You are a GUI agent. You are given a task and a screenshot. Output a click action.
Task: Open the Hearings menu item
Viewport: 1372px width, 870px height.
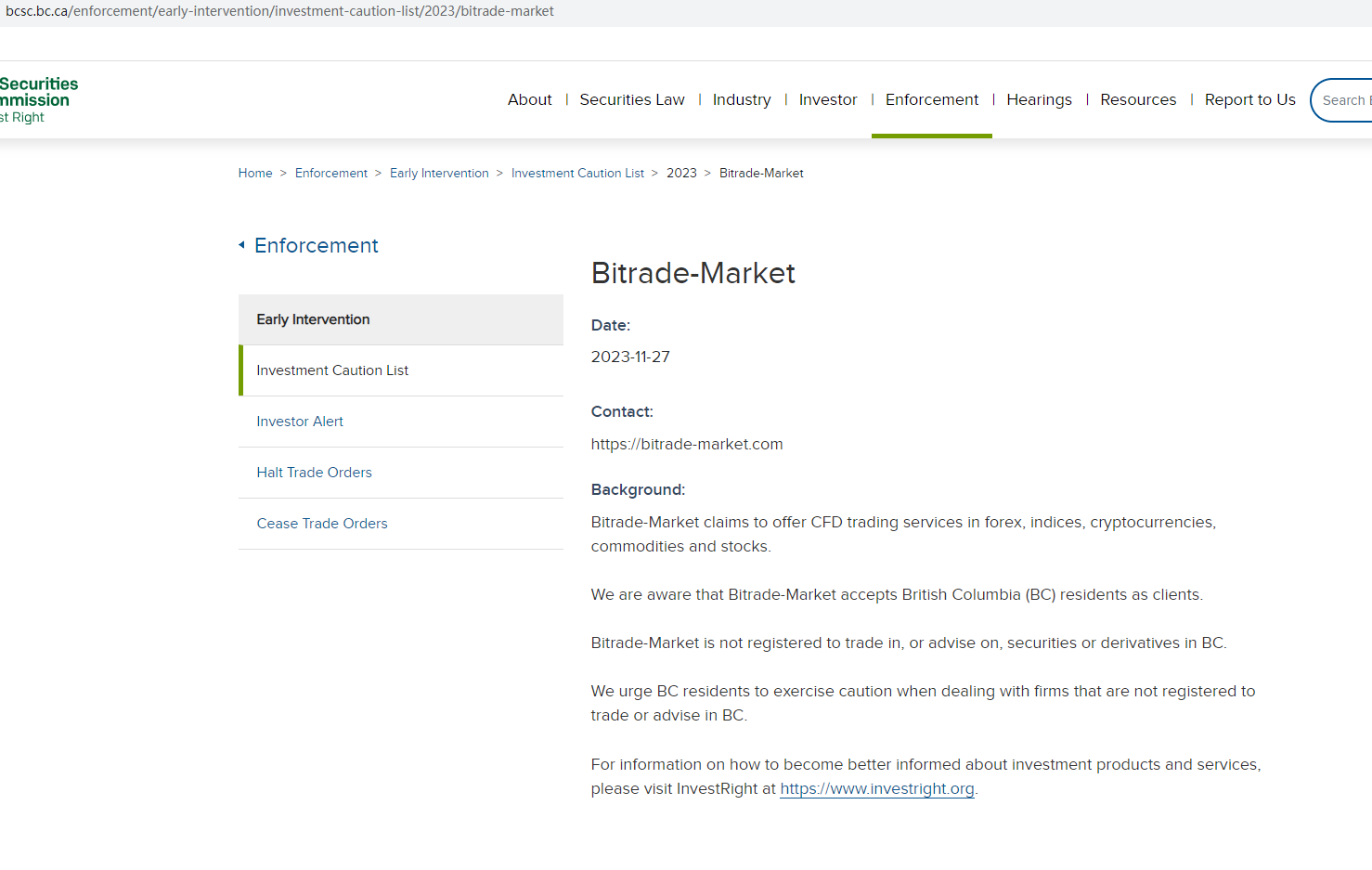pyautogui.click(x=1039, y=99)
